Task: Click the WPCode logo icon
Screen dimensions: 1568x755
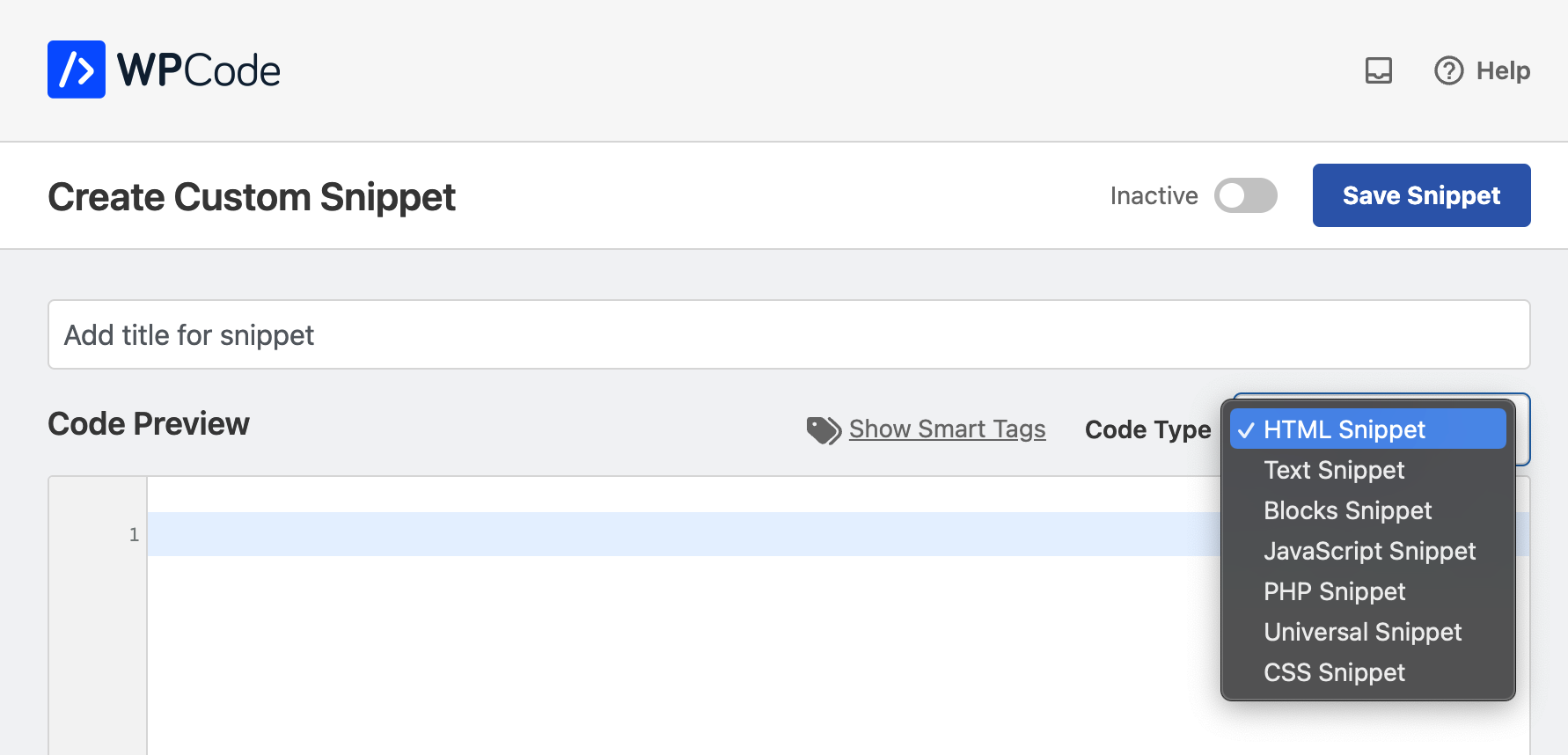Action: pyautogui.click(x=77, y=70)
